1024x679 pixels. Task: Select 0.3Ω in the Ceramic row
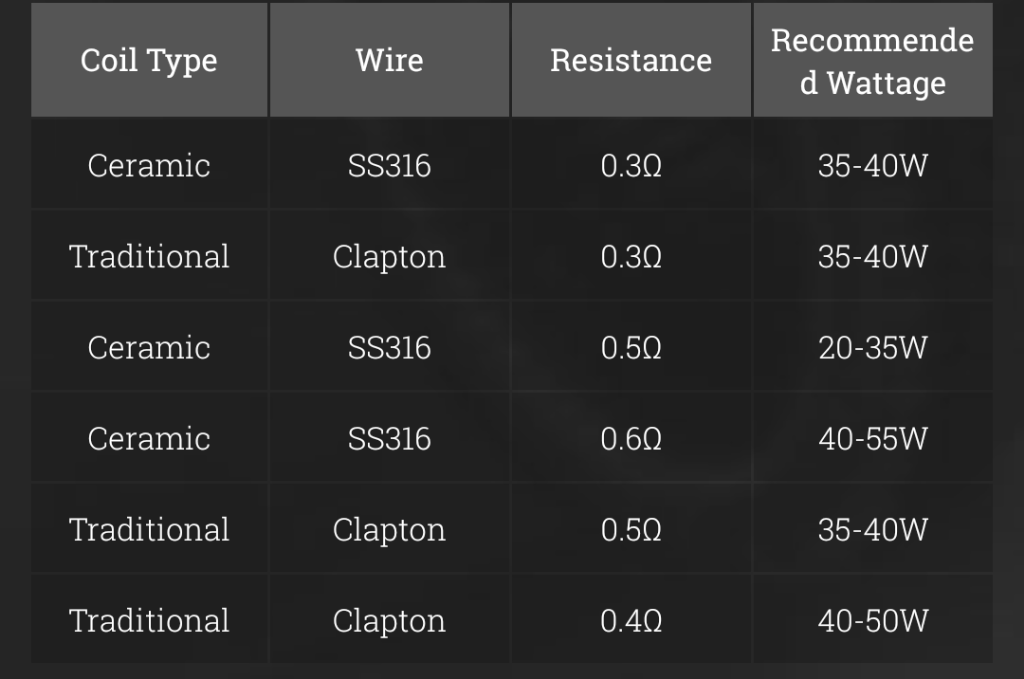[631, 165]
